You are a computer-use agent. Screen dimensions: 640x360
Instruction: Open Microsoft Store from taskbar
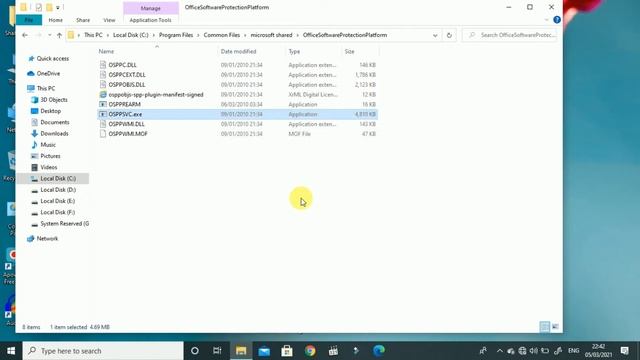tap(287, 351)
